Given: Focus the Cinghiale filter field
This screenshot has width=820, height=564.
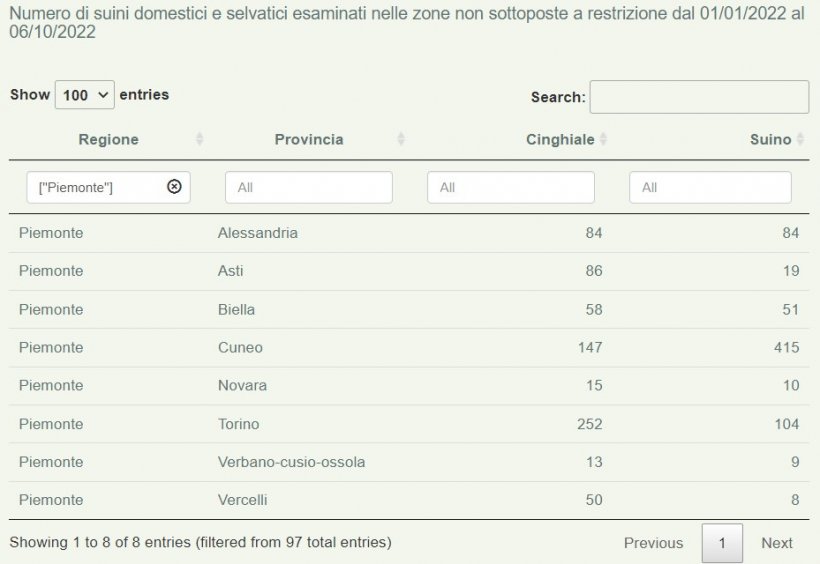Looking at the screenshot, I should point(510,187).
